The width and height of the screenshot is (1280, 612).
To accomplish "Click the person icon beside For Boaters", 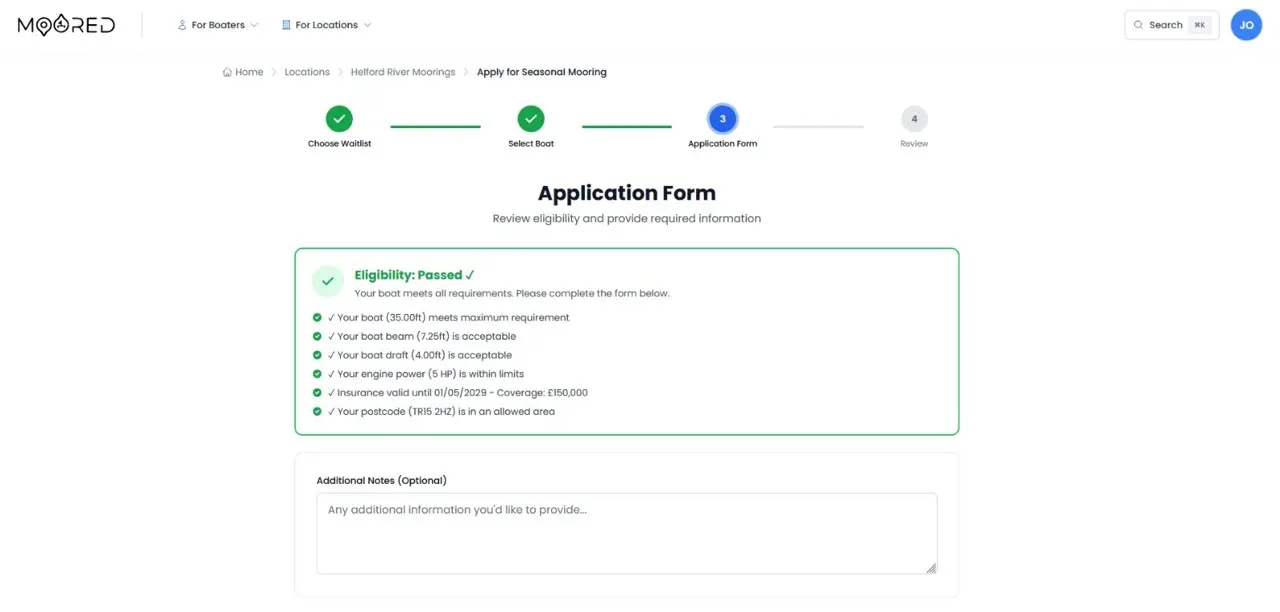I will coord(181,24).
